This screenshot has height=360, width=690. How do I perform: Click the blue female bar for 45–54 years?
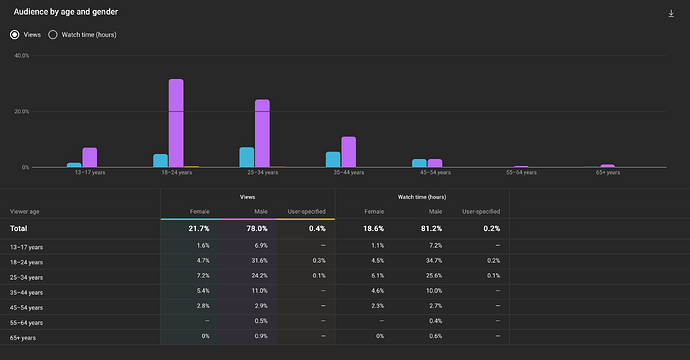419,163
